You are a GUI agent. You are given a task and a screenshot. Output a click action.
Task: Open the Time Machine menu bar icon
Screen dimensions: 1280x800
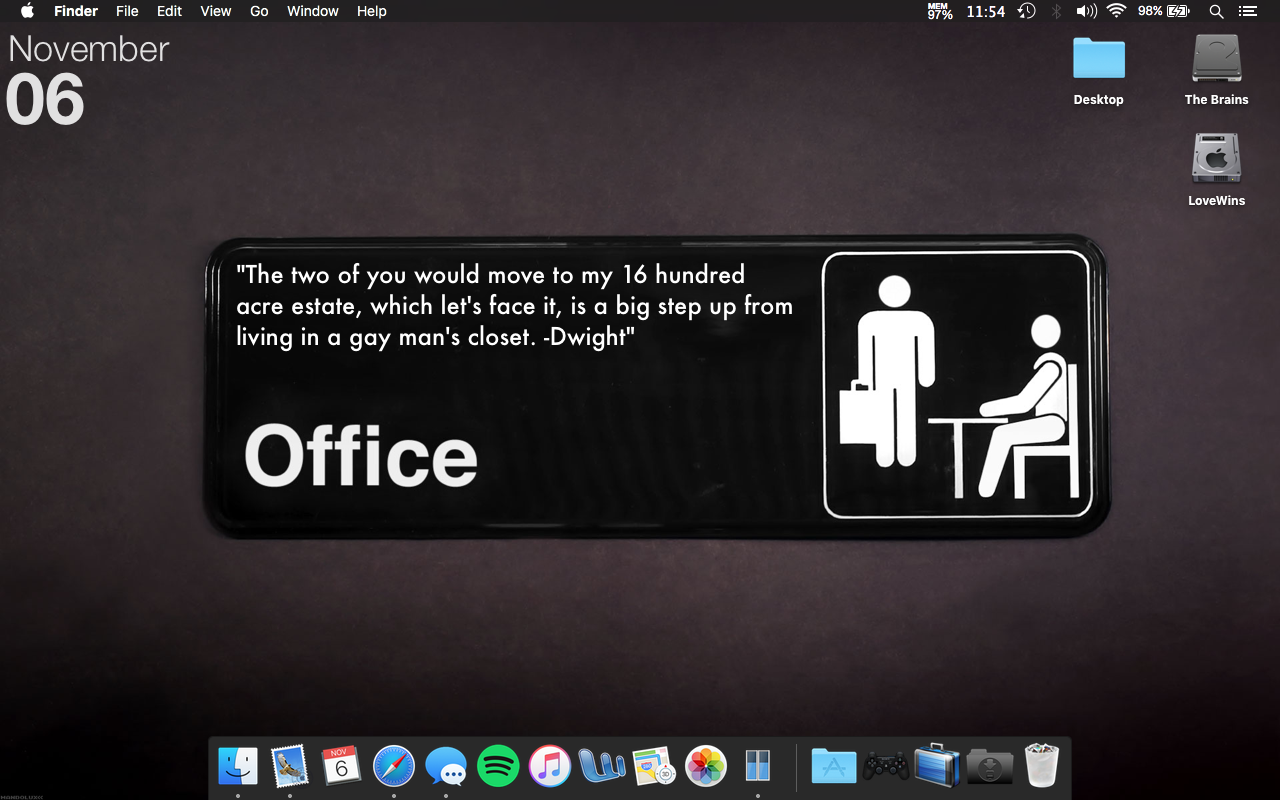(1026, 11)
